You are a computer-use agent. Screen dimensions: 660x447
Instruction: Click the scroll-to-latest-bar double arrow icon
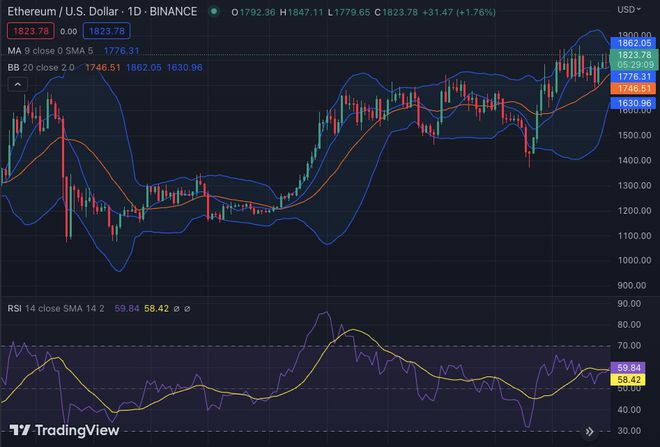[x=591, y=430]
